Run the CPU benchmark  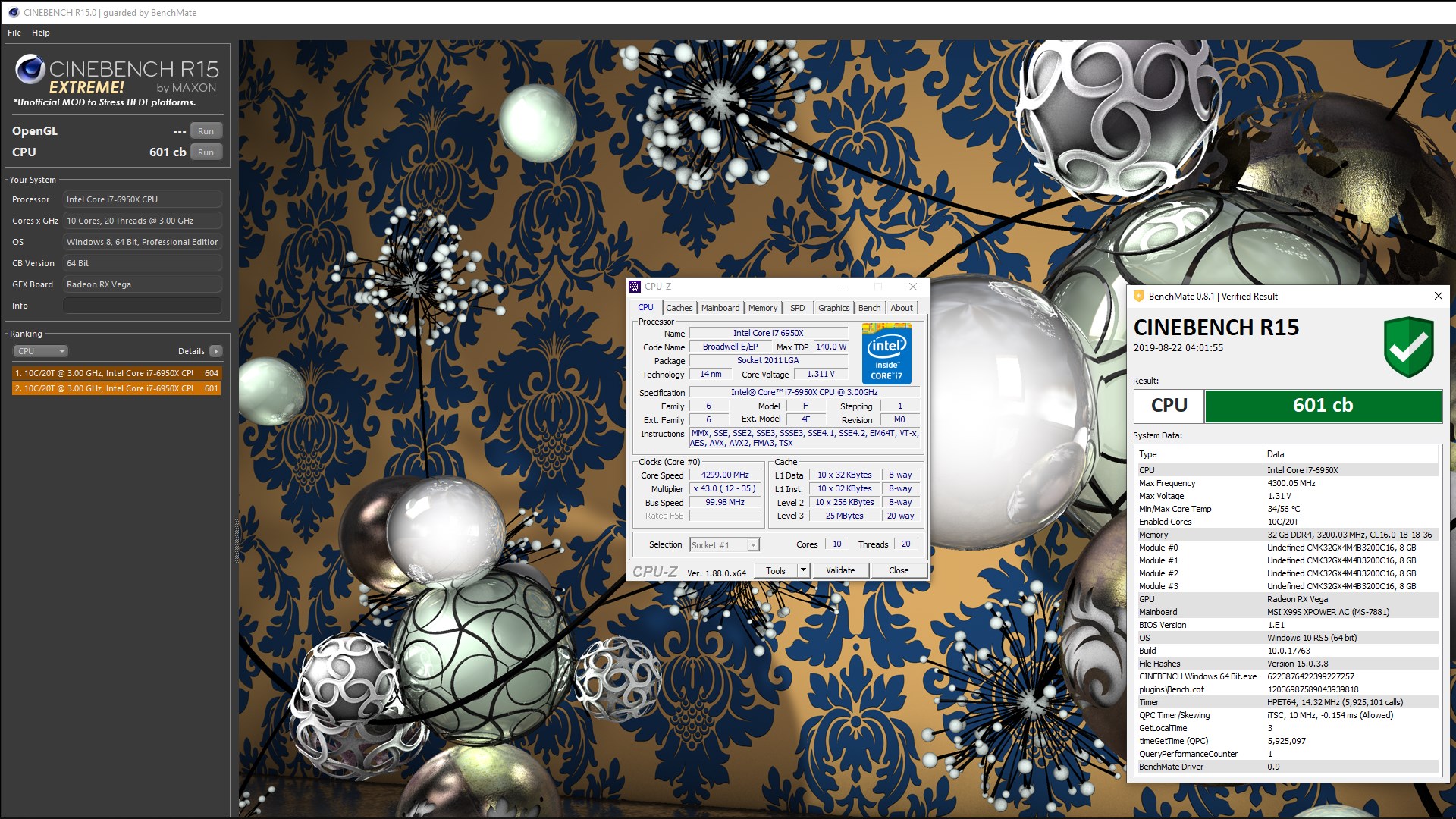click(206, 152)
